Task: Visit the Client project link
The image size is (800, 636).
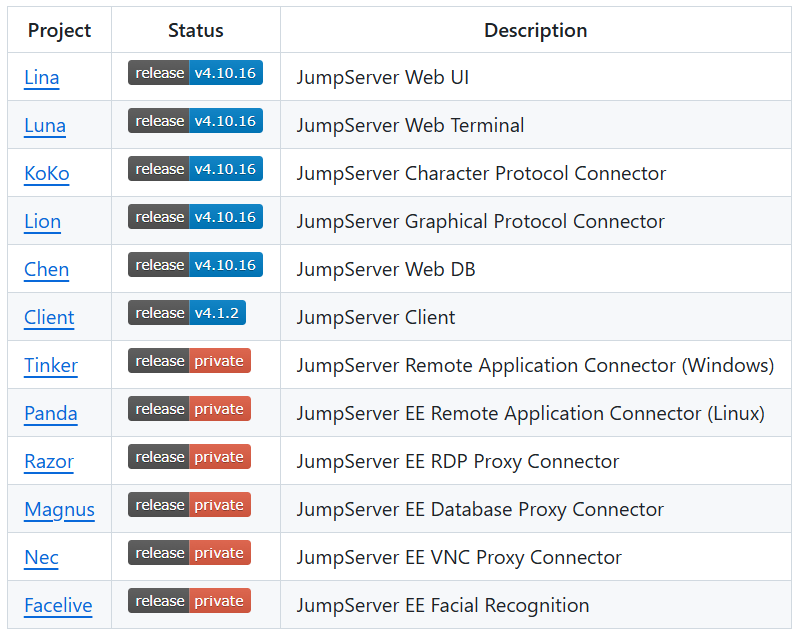Action: tap(49, 317)
